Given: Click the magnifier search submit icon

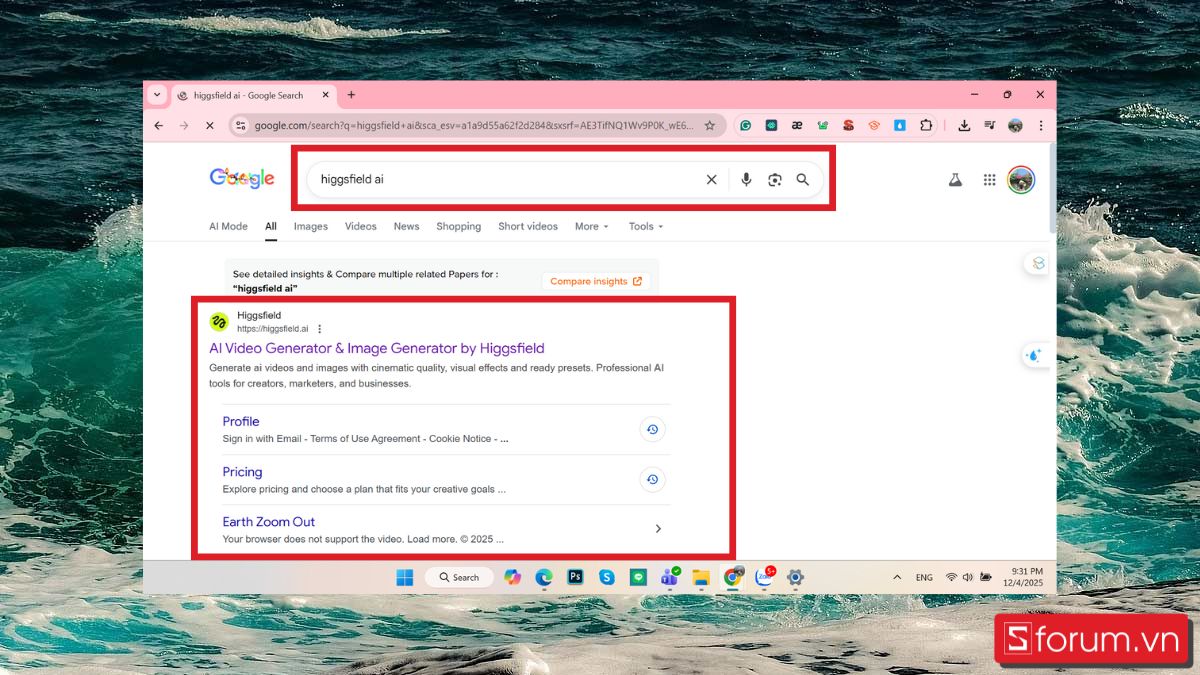Looking at the screenshot, I should click(x=802, y=180).
